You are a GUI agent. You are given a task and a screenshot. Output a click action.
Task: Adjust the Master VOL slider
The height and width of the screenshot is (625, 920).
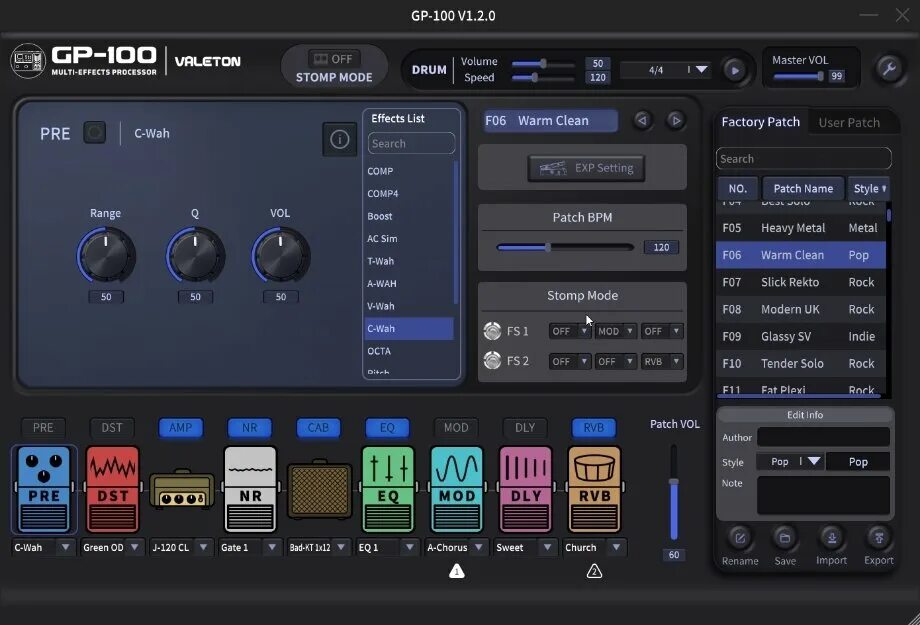coord(799,76)
